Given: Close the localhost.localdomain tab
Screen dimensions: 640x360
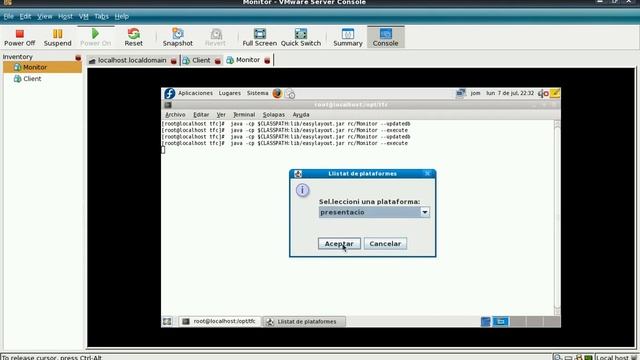Looking at the screenshot, I should pyautogui.click(x=173, y=61).
